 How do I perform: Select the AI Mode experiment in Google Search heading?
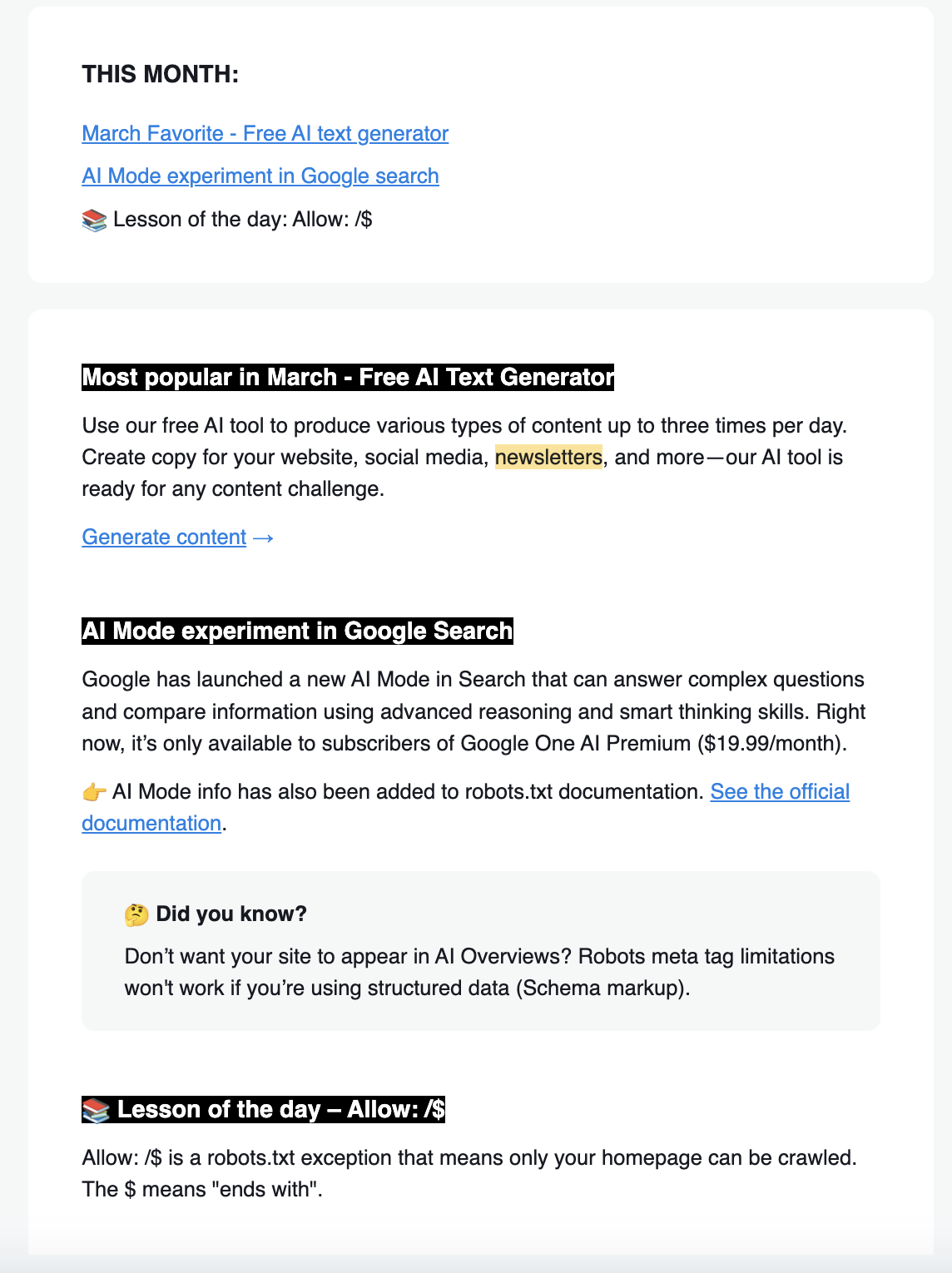pos(297,632)
